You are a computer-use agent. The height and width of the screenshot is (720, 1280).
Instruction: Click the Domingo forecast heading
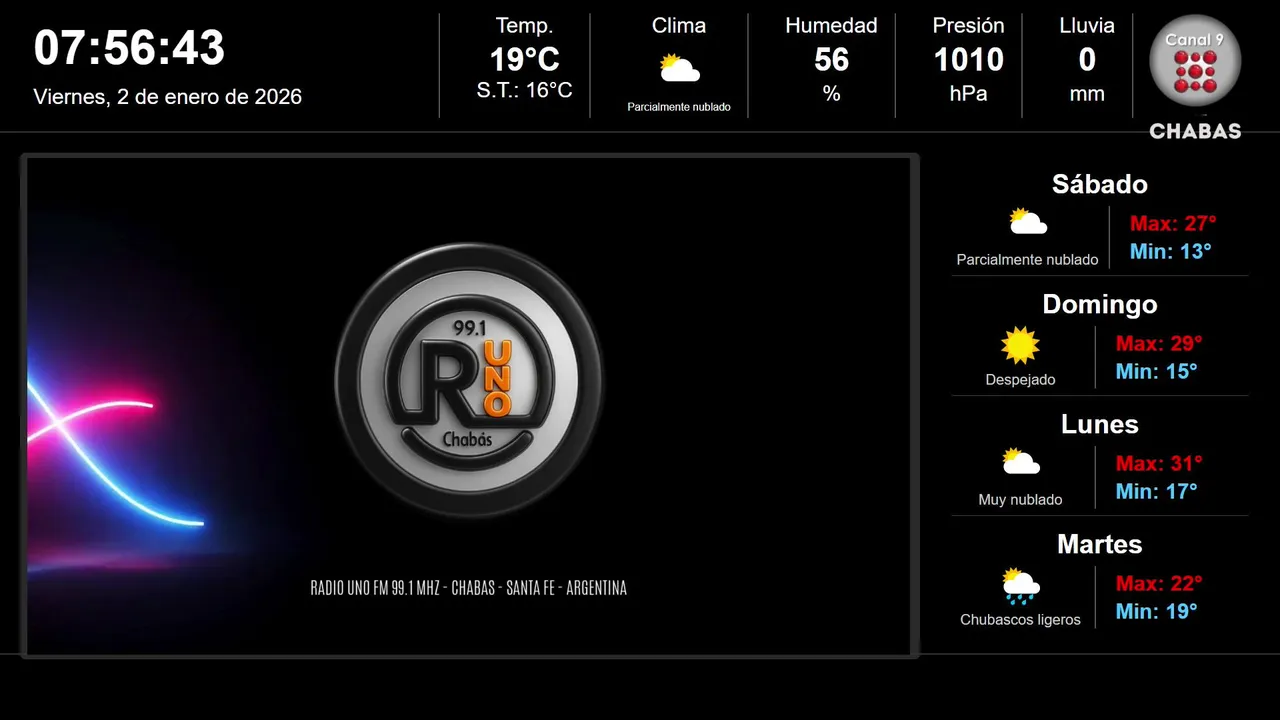(1100, 304)
